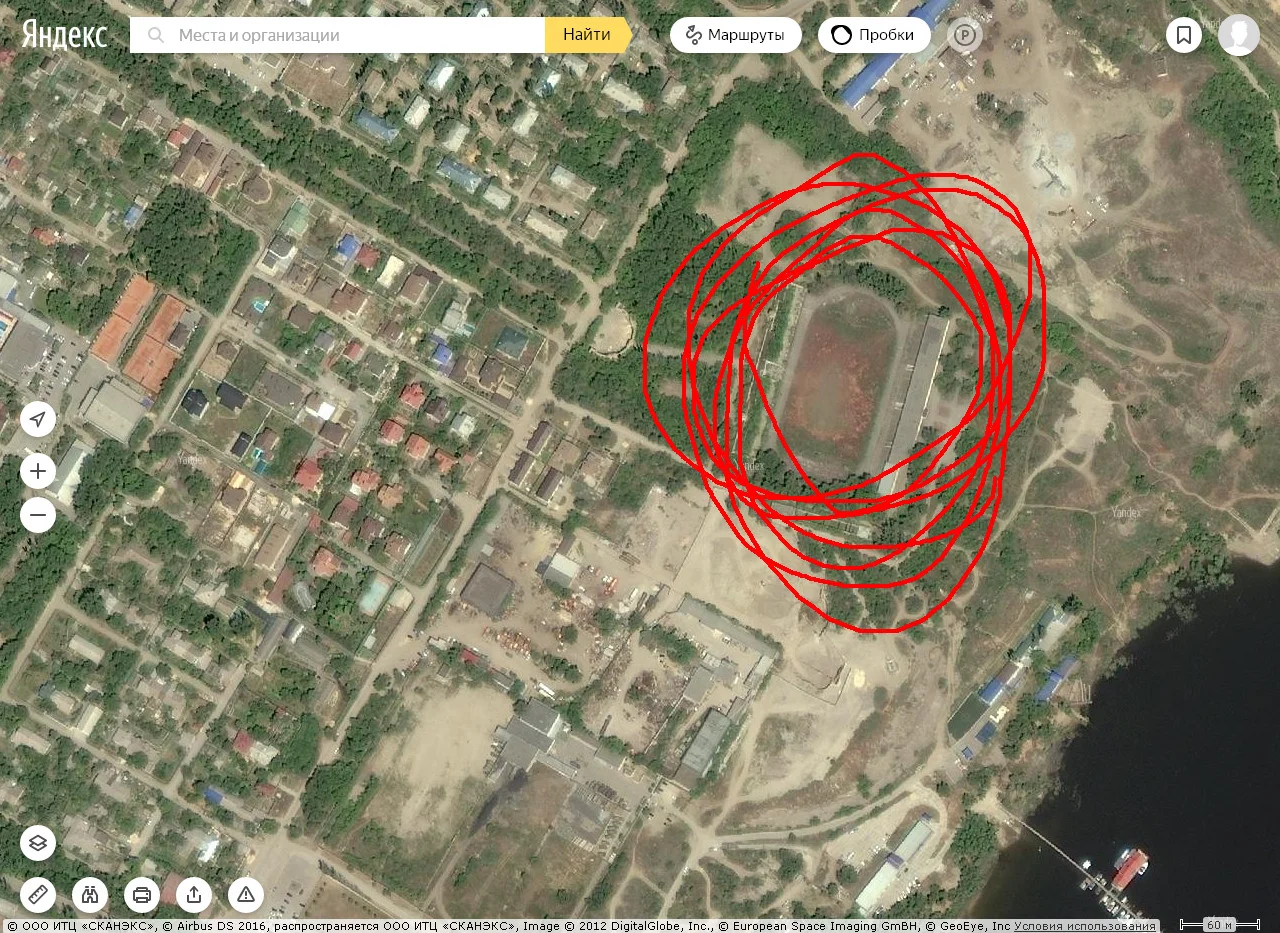Viewport: 1280px width, 933px height.
Task: Open the Условия использования link
Action: click(1085, 926)
